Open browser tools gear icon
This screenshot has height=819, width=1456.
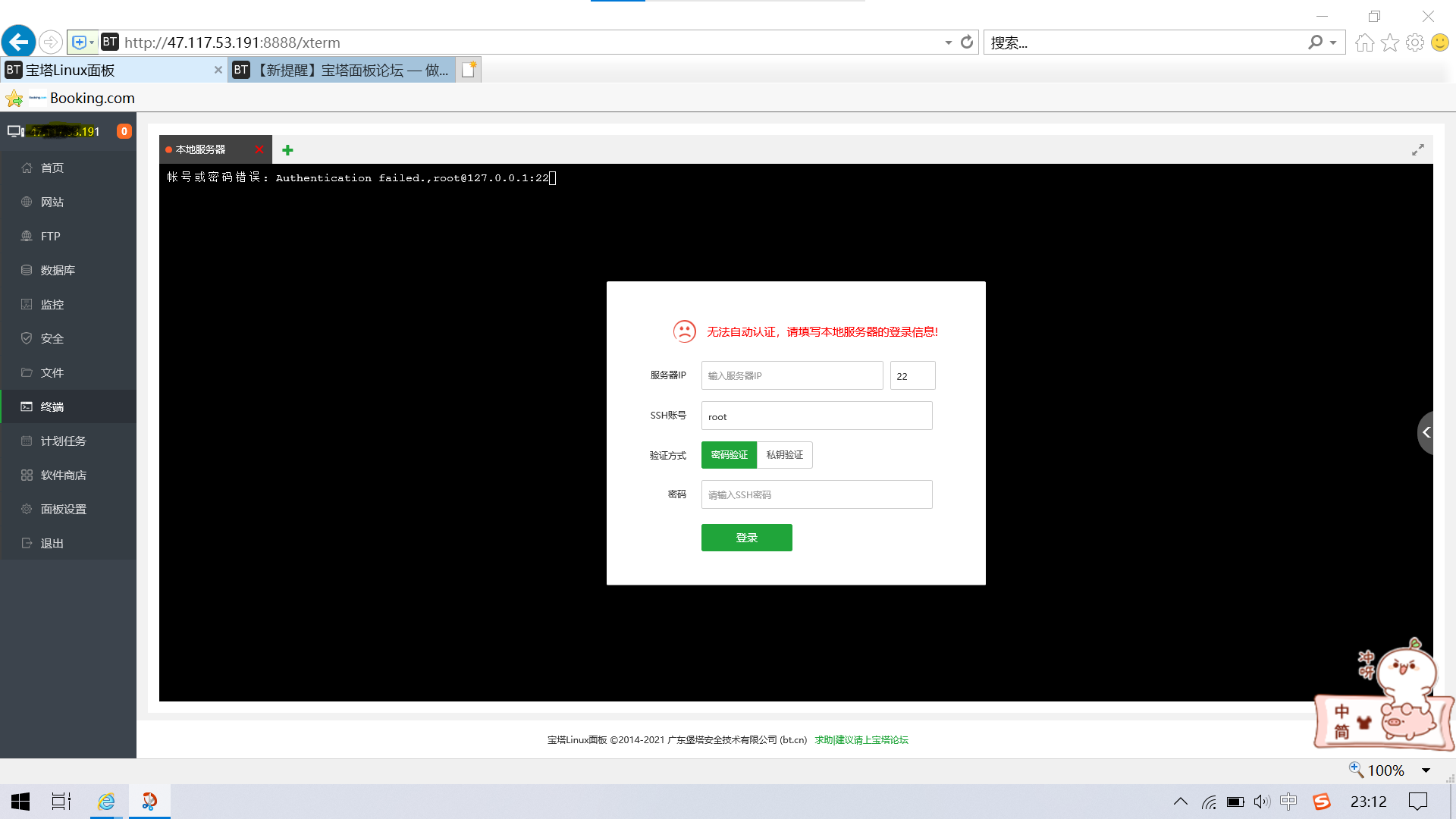pyautogui.click(x=1415, y=42)
